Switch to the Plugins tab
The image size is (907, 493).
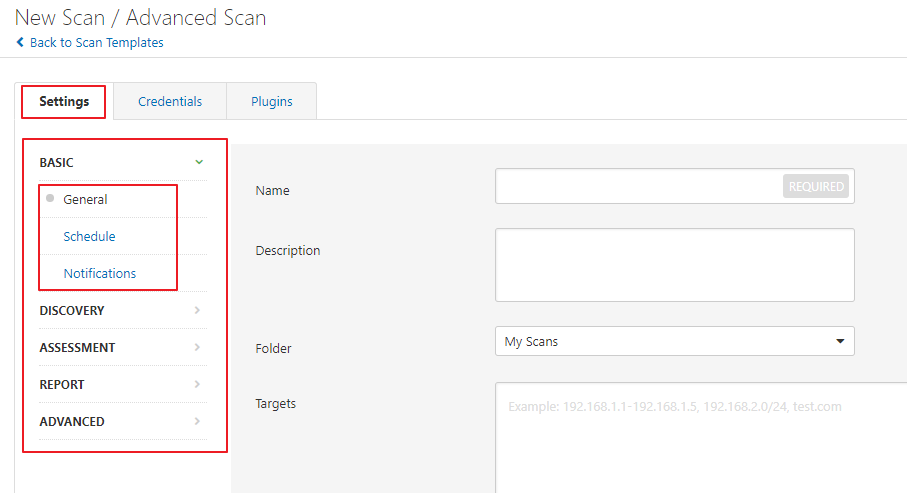click(272, 101)
